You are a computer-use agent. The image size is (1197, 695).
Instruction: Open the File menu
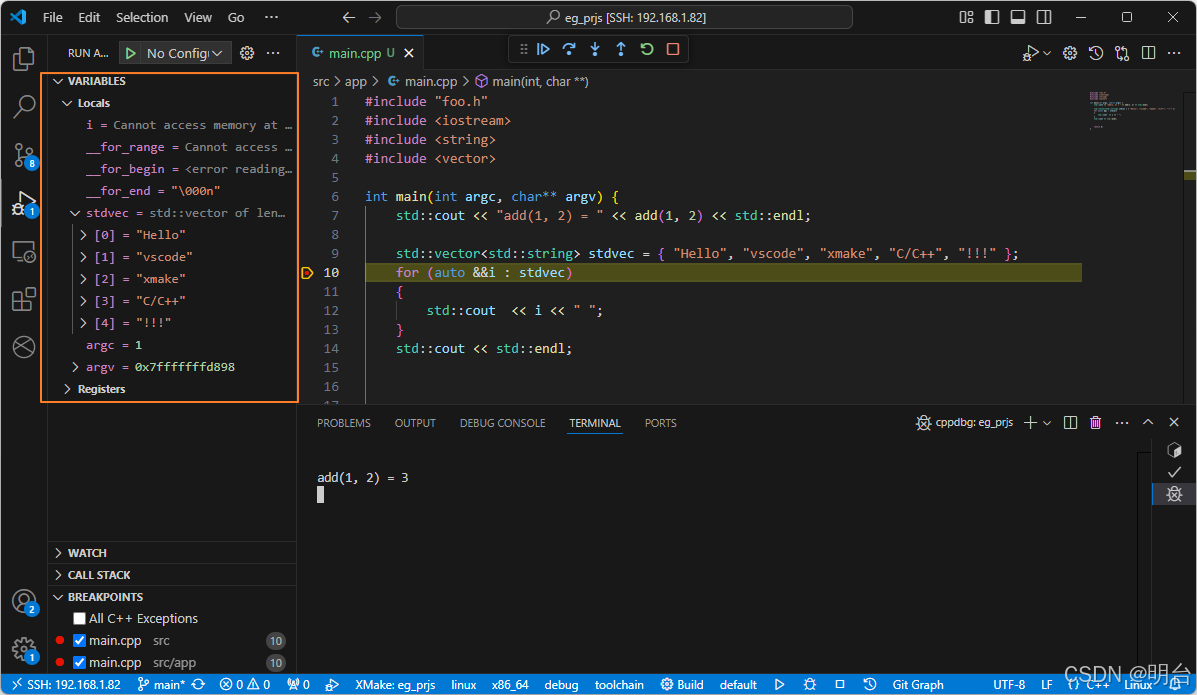tap(53, 17)
